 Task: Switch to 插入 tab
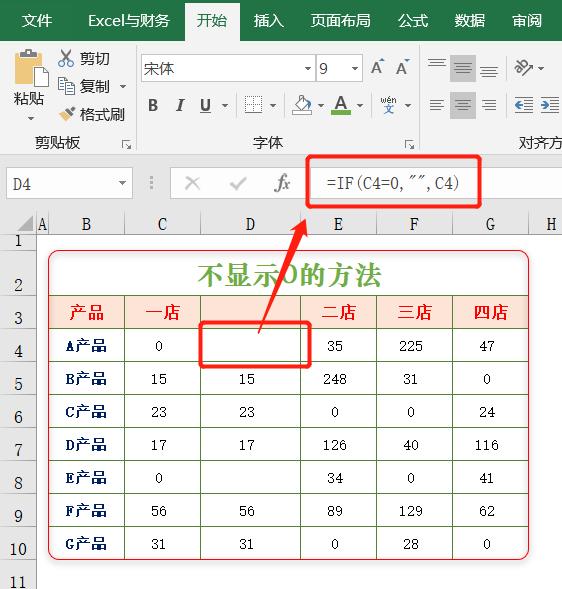pos(269,21)
